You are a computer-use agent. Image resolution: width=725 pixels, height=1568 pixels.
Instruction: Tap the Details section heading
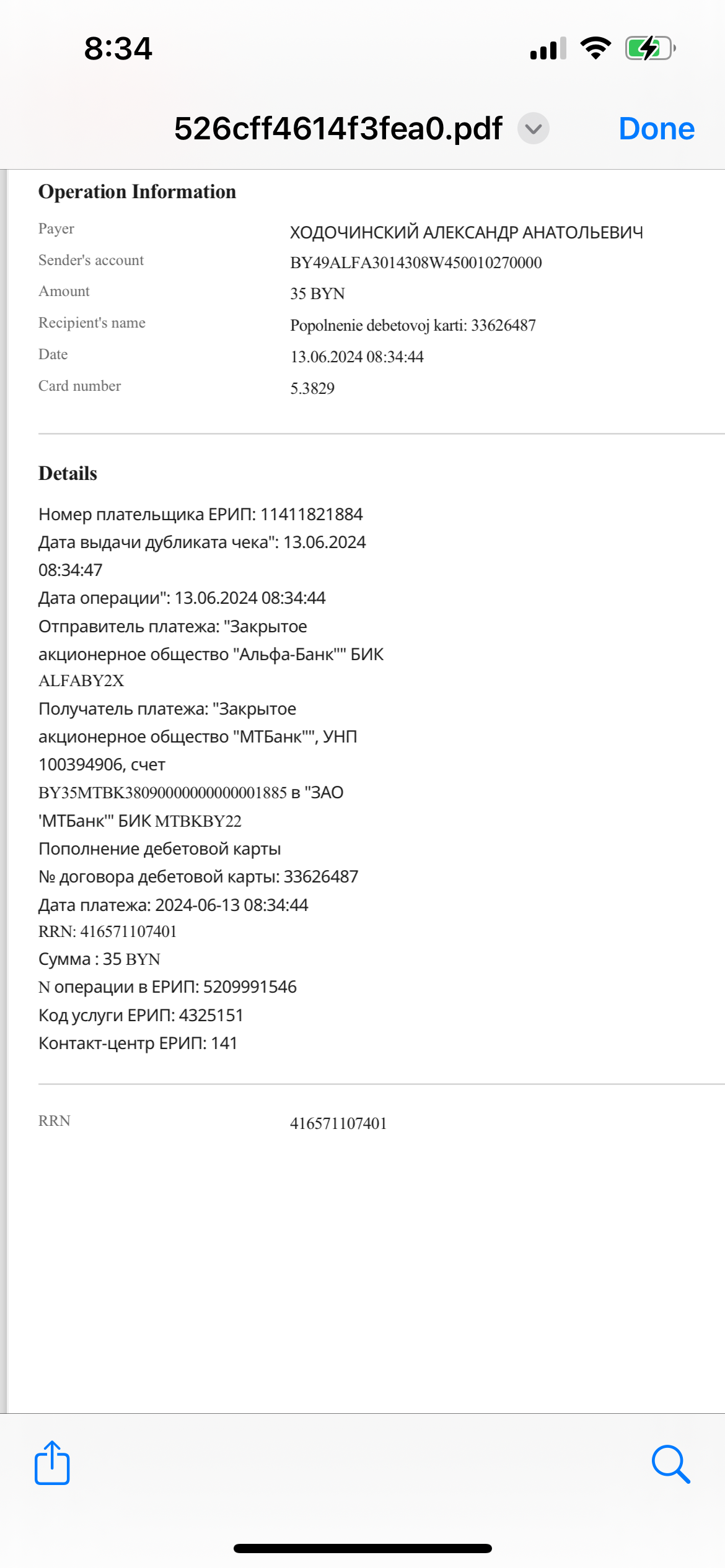coord(68,473)
